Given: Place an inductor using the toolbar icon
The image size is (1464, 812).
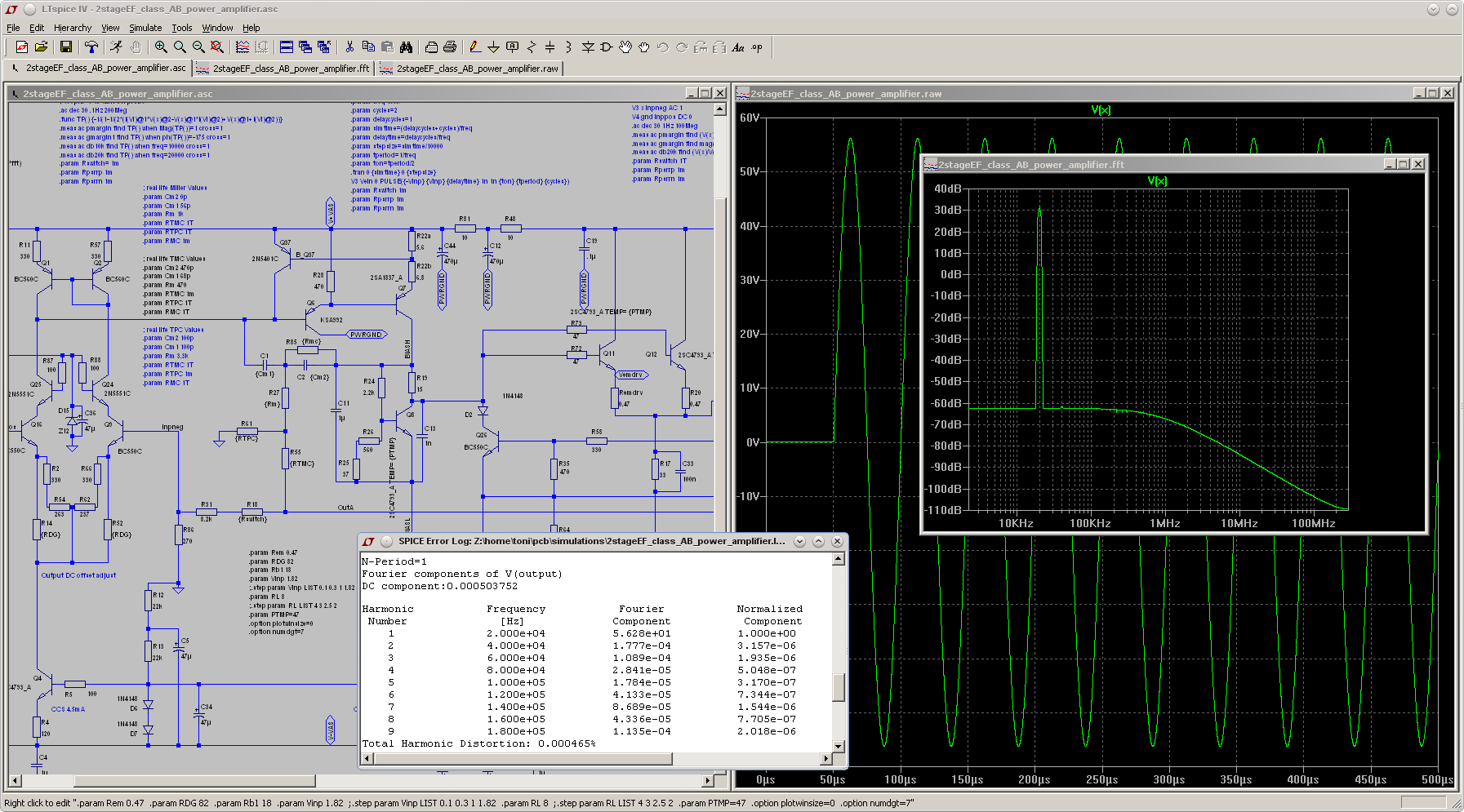Looking at the screenshot, I should 568,47.
